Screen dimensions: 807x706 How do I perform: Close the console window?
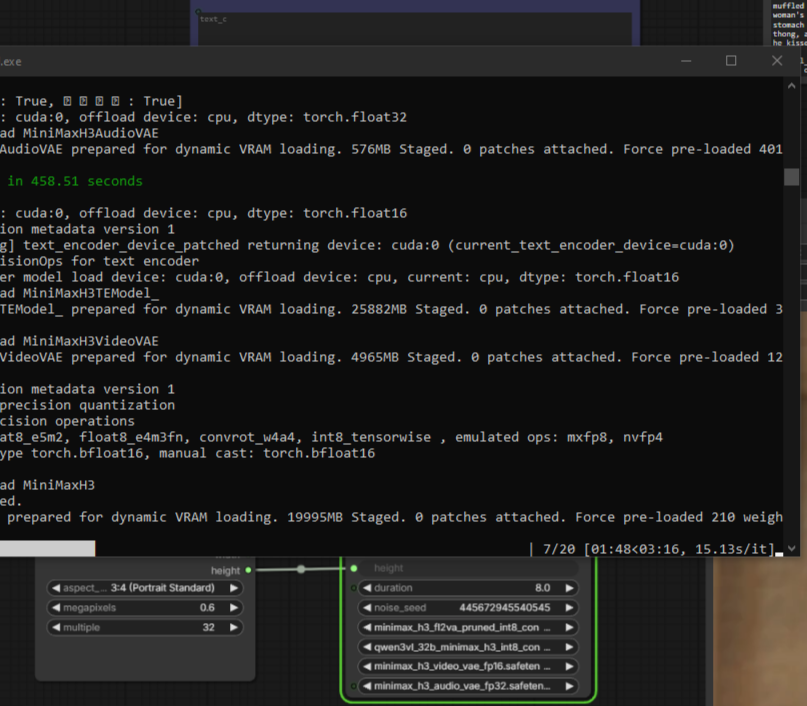777,61
